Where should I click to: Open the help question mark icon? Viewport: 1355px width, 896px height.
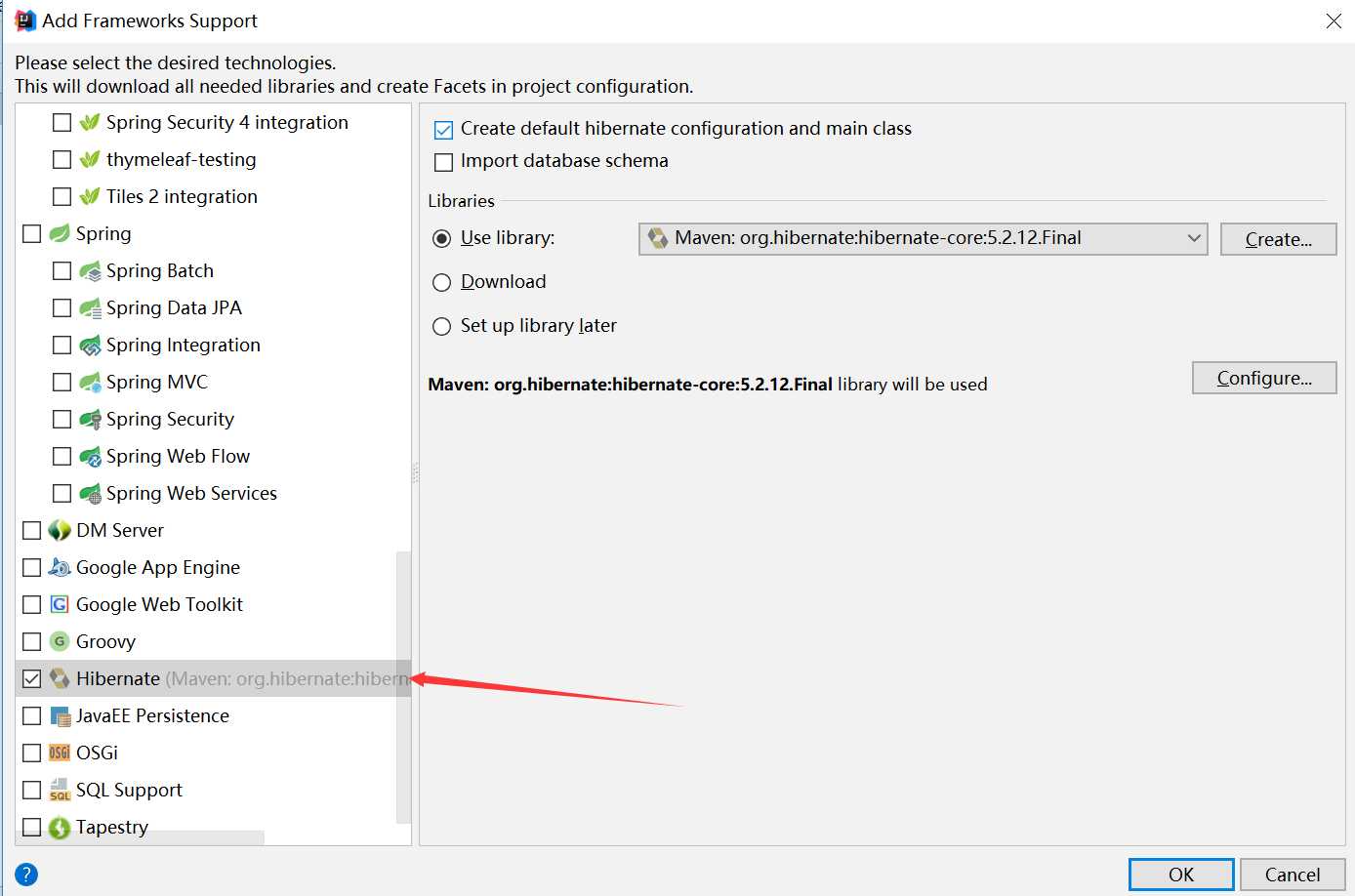[x=26, y=875]
